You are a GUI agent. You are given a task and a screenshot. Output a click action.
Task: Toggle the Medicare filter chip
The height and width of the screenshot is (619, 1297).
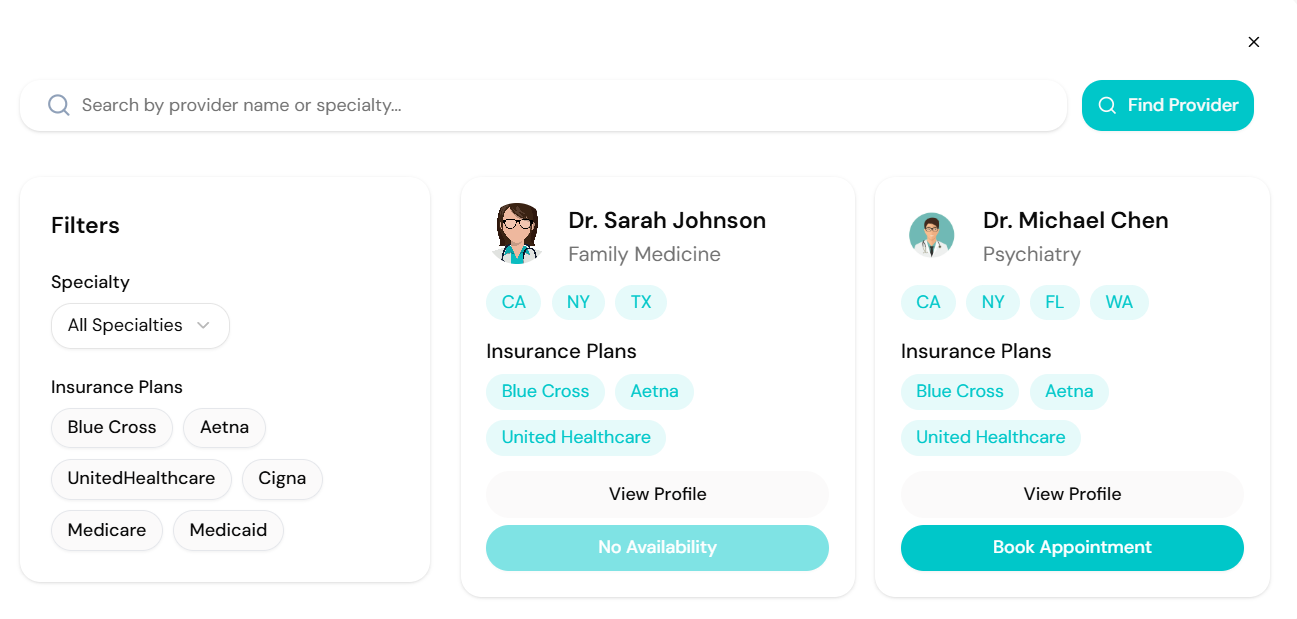pyautogui.click(x=106, y=530)
